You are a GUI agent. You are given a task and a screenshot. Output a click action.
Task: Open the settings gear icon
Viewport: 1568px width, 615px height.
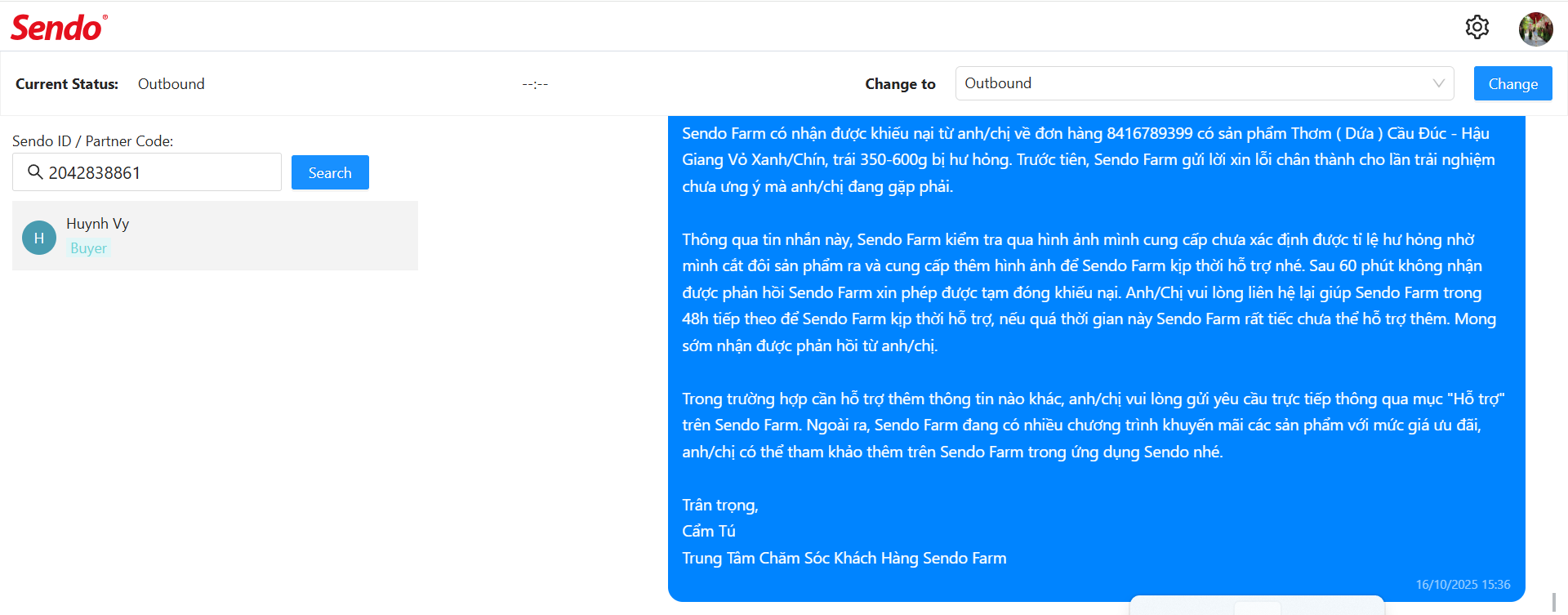(x=1477, y=27)
